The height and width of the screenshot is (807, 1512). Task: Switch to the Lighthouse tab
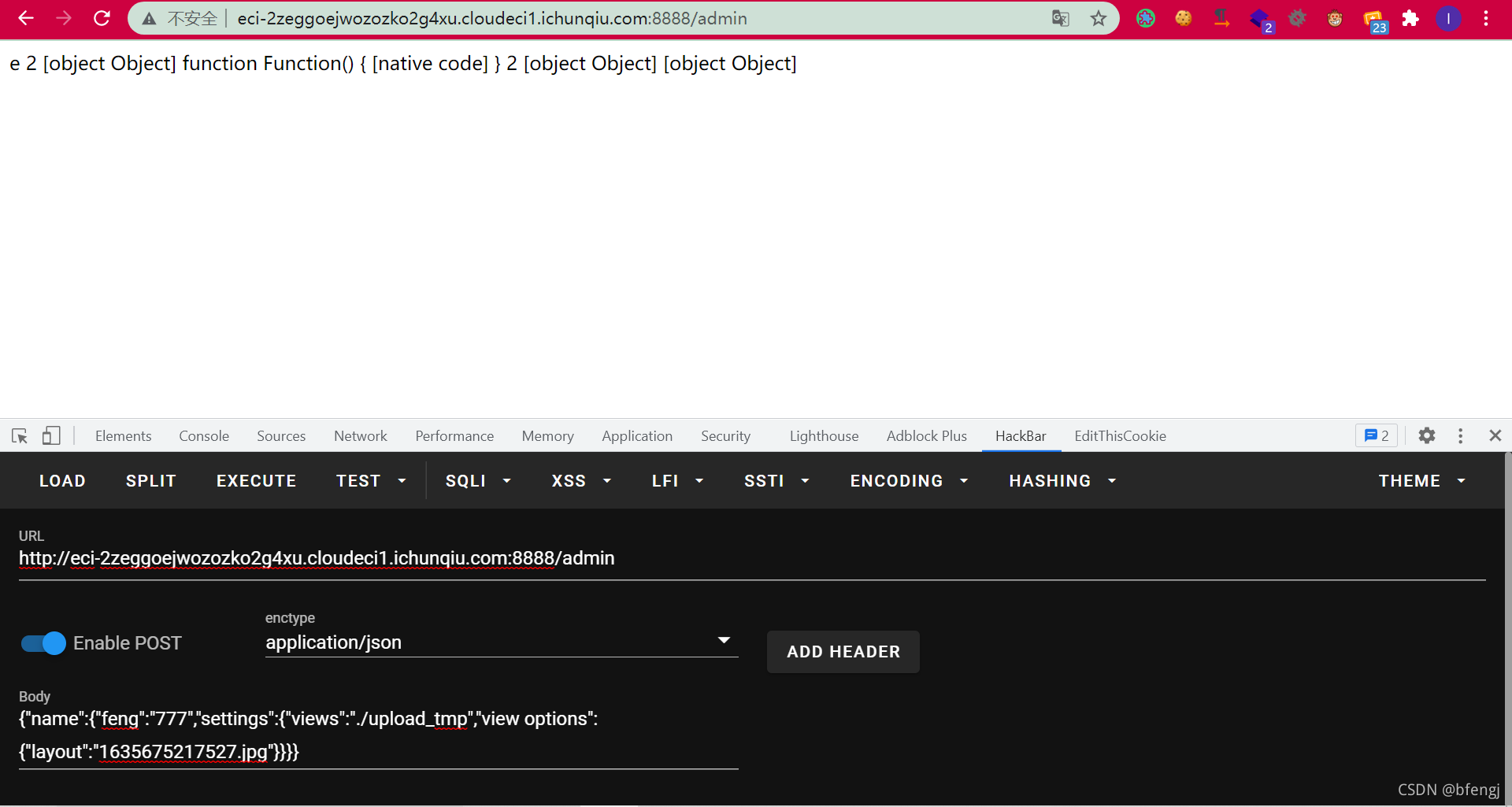(x=824, y=435)
